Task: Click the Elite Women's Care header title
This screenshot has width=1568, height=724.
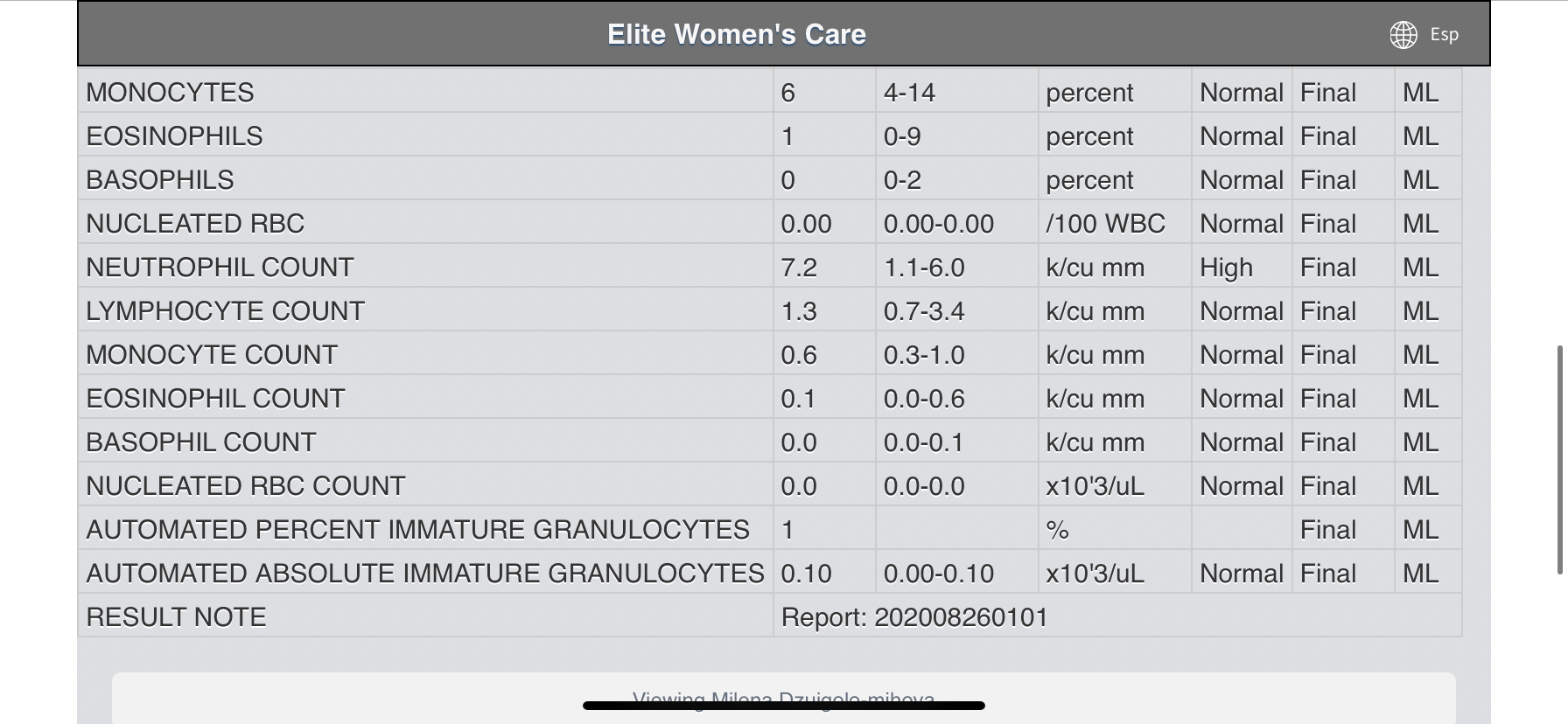Action: 737,35
